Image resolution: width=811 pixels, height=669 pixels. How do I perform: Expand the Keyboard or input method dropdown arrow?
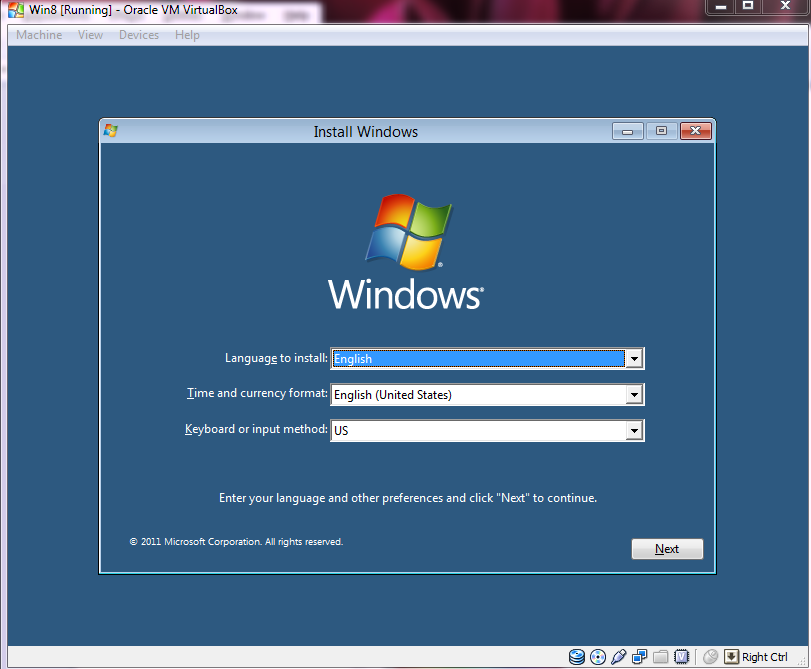tap(634, 430)
